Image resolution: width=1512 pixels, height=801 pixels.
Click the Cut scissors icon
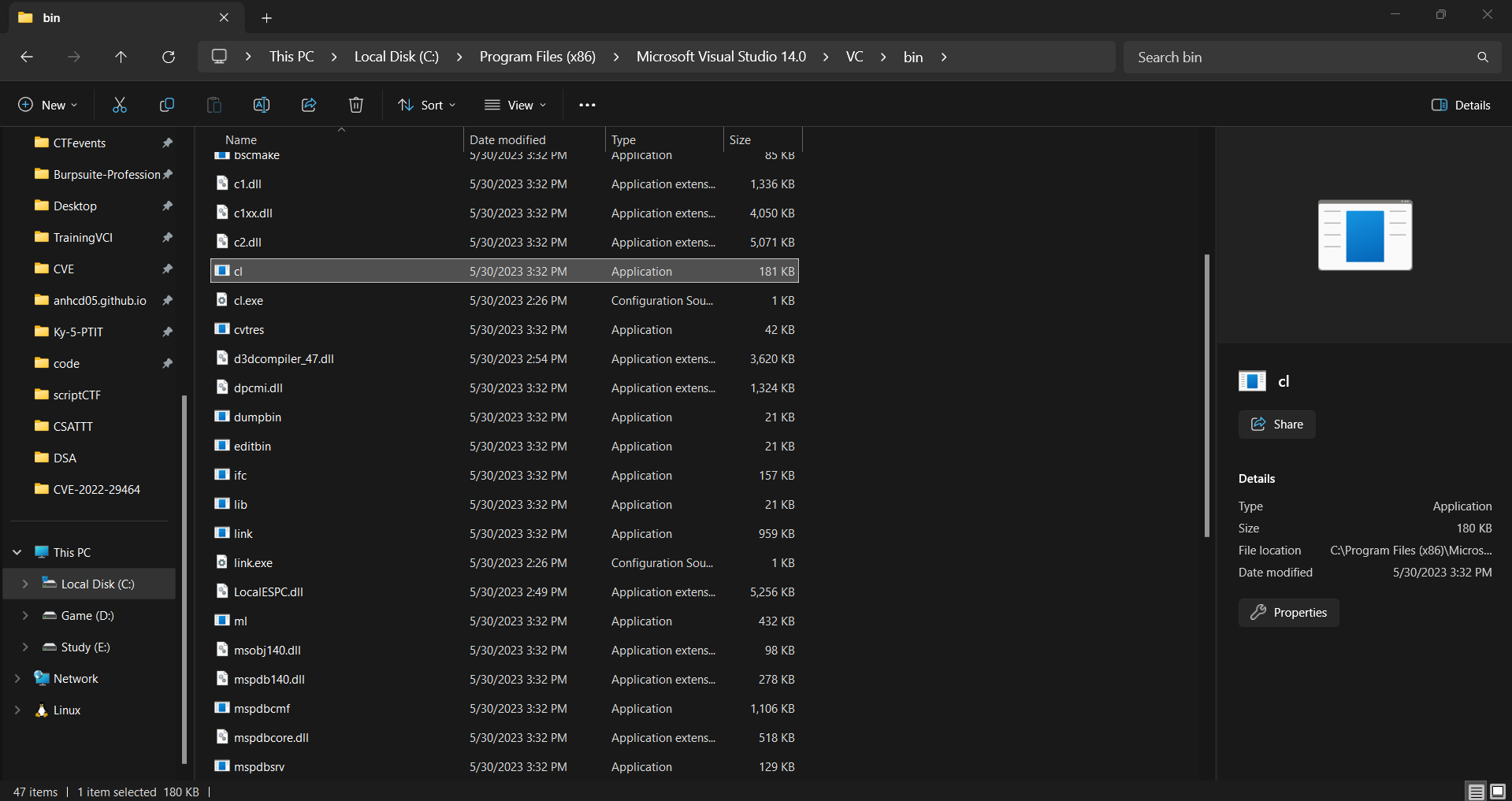pos(120,105)
